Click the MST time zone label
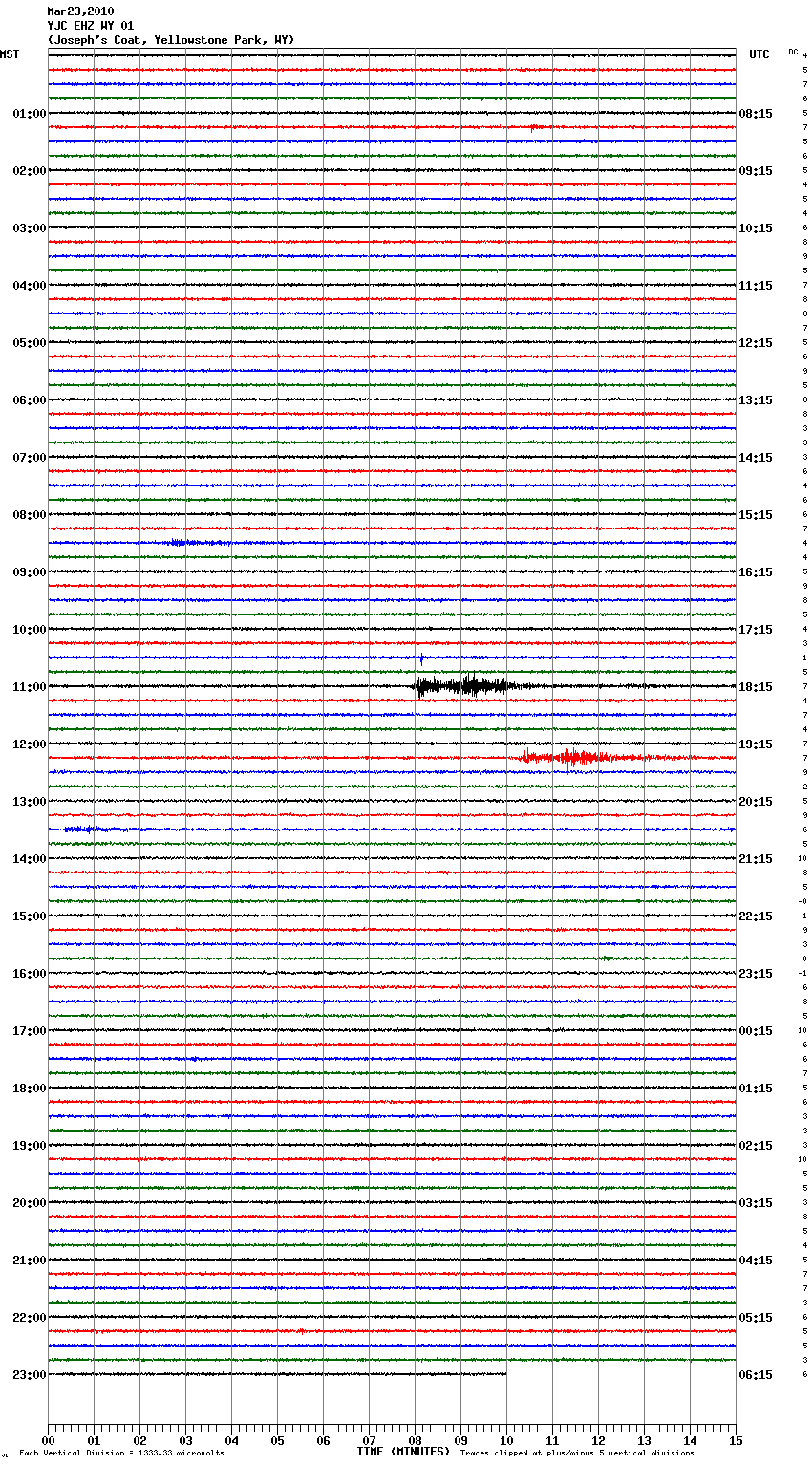The image size is (812, 1466). [10, 54]
